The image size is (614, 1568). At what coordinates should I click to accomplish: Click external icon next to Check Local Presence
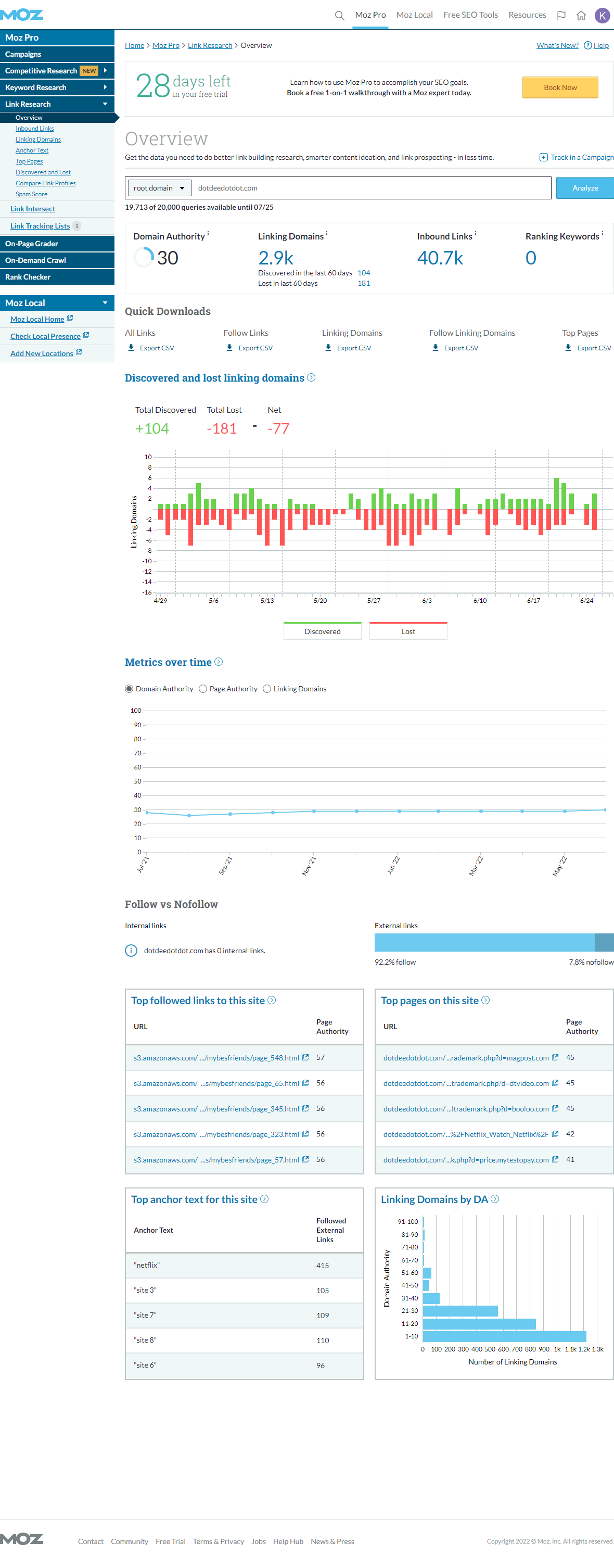tap(86, 335)
